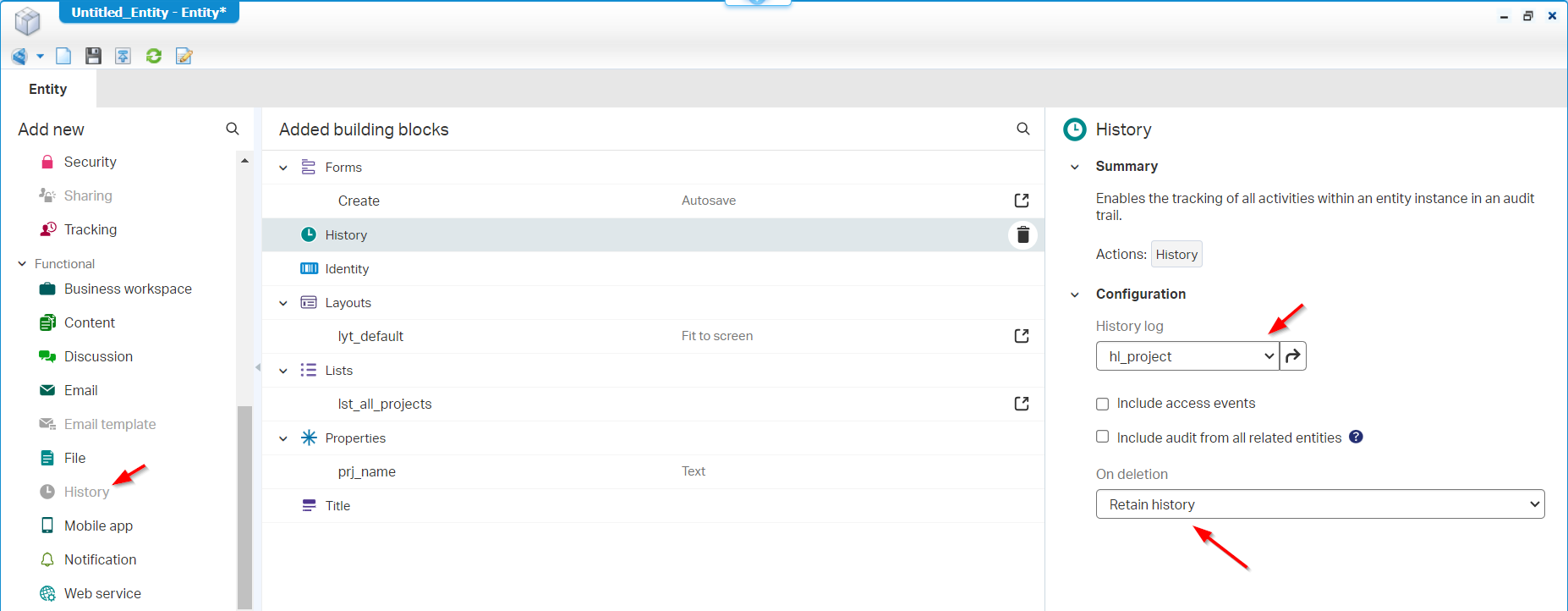
Task: Select the Identity building block
Action: 347,269
